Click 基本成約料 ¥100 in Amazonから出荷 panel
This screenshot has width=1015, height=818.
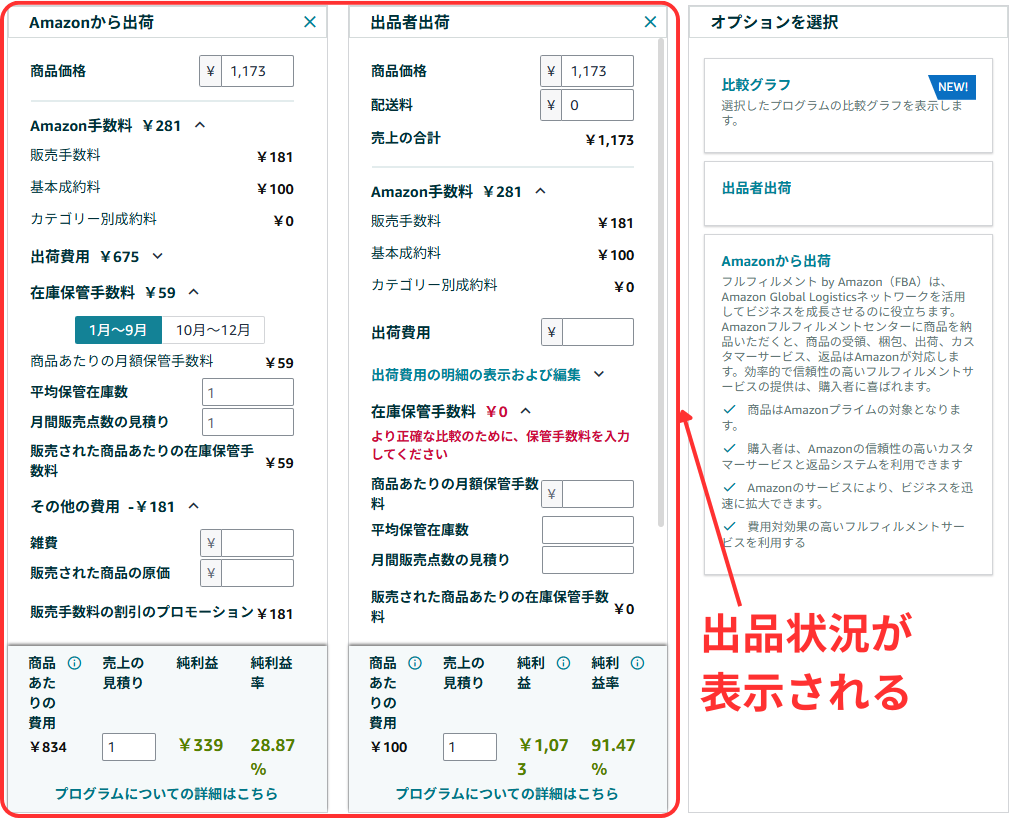pyautogui.click(x=162, y=188)
